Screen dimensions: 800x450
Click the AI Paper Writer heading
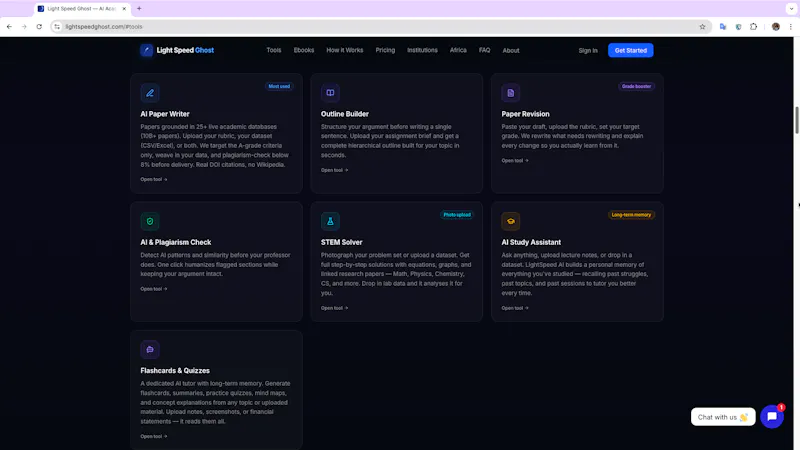click(165, 114)
